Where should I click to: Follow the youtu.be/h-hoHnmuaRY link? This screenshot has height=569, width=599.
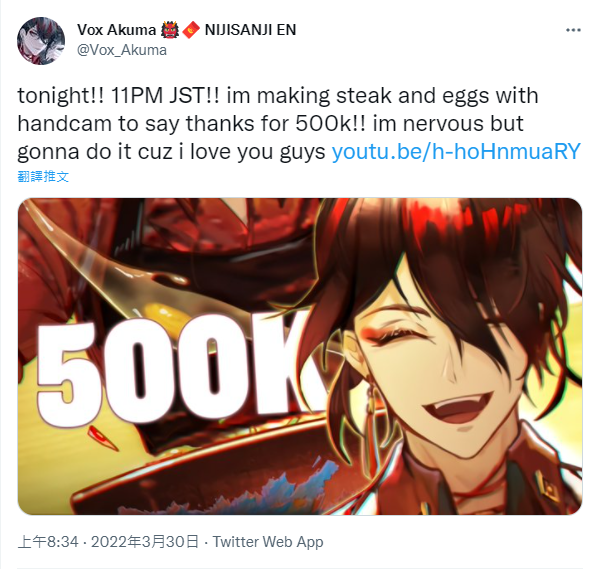(x=456, y=151)
